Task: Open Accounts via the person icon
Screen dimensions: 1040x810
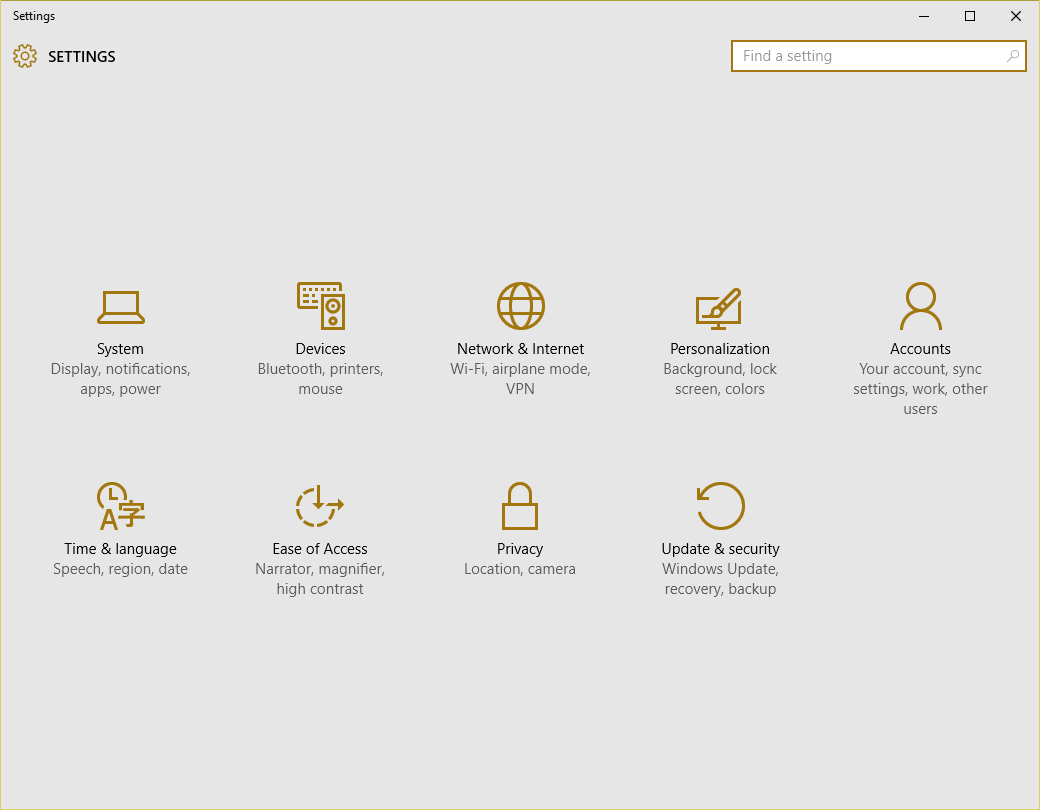Action: point(921,306)
